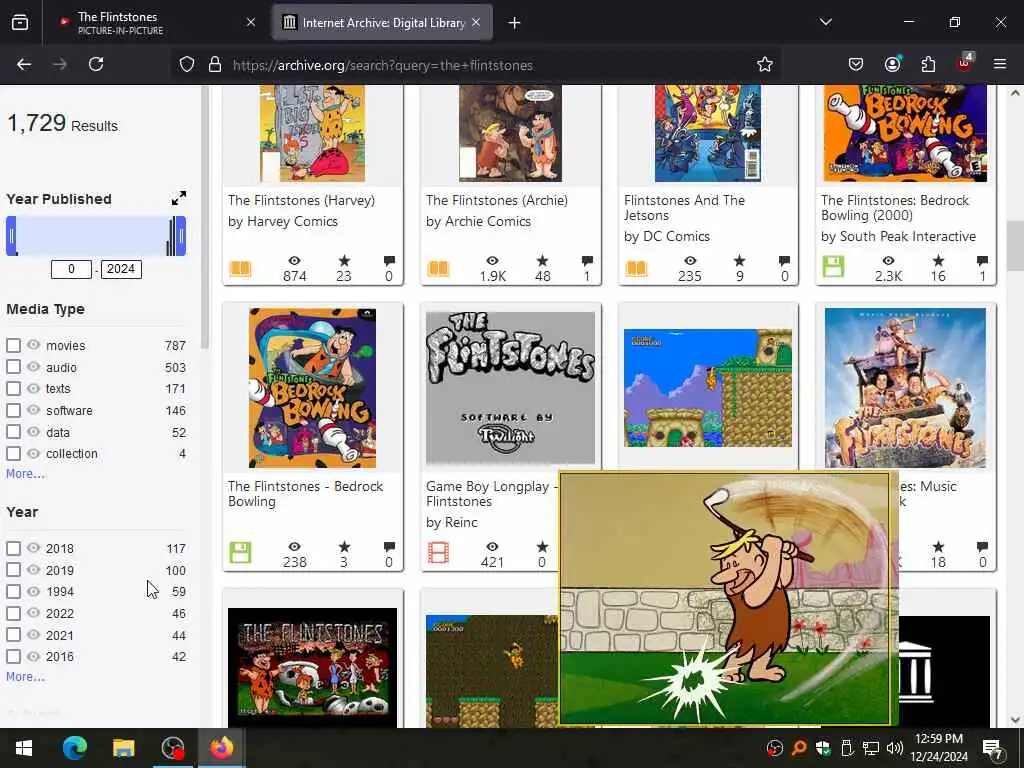This screenshot has width=1024, height=768.
Task: Close The Flintstones picture-in-picture tab
Action: coord(251,23)
